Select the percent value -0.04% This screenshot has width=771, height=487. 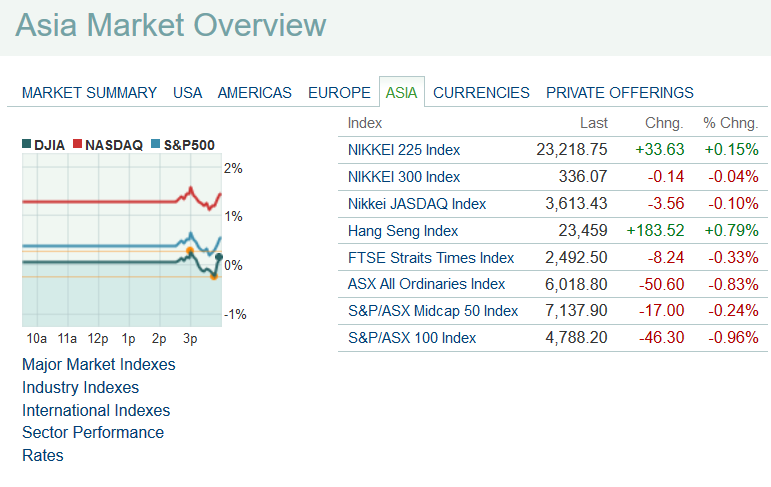(x=733, y=177)
